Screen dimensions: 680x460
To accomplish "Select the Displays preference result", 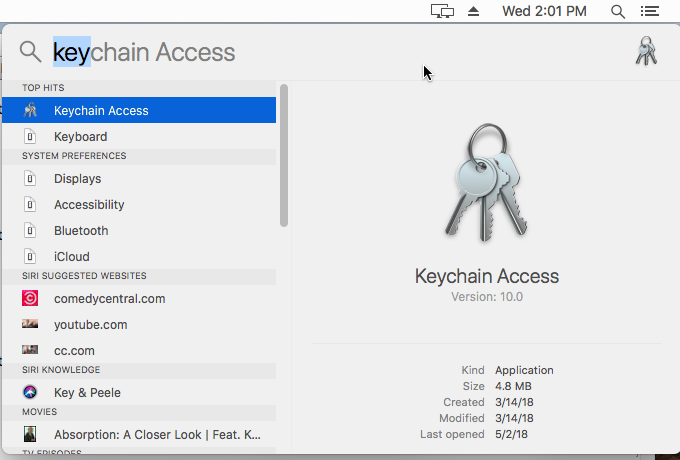I will 77,179.
